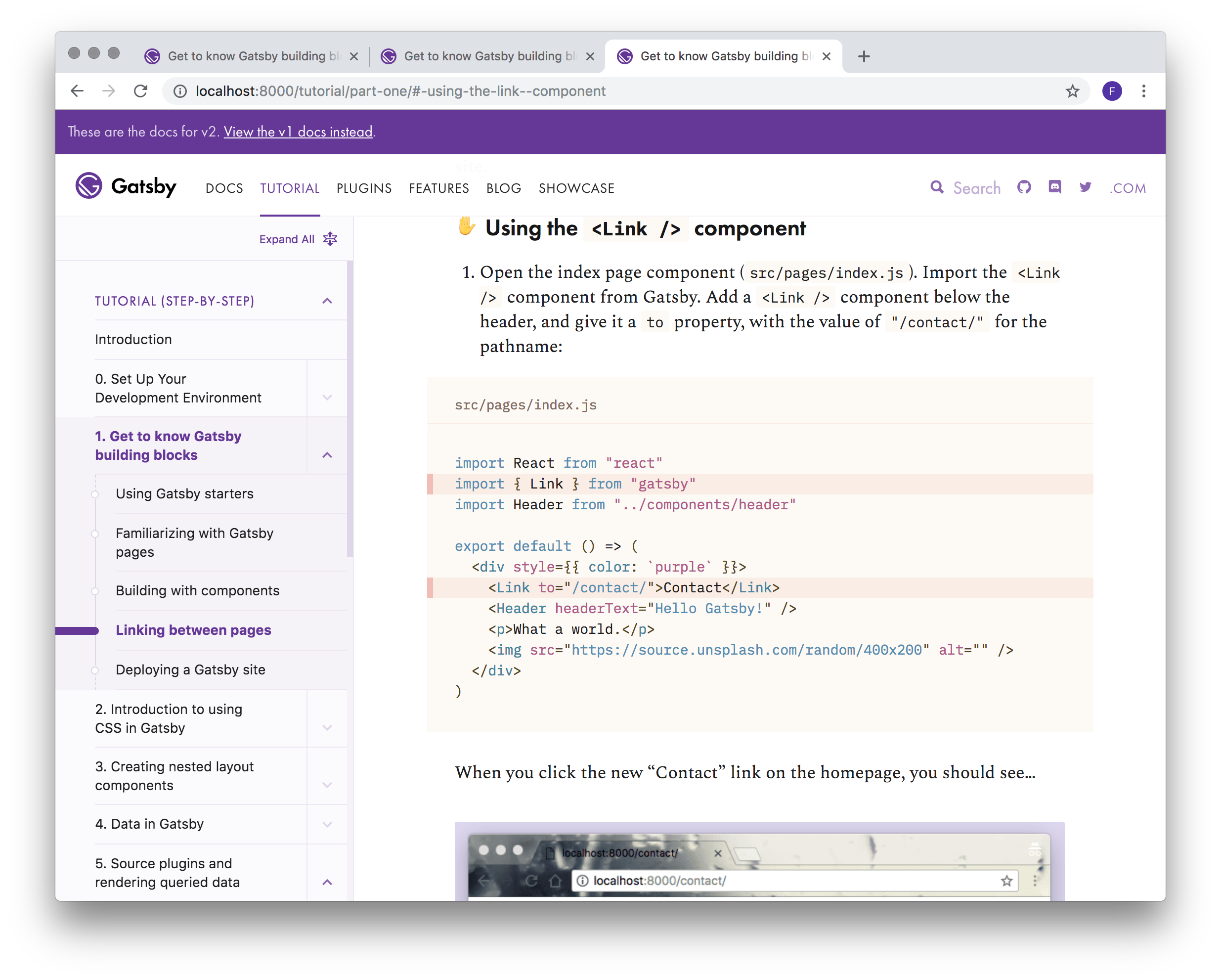Click the search magnifier icon
Screen dimensions: 1221x980
(937, 187)
